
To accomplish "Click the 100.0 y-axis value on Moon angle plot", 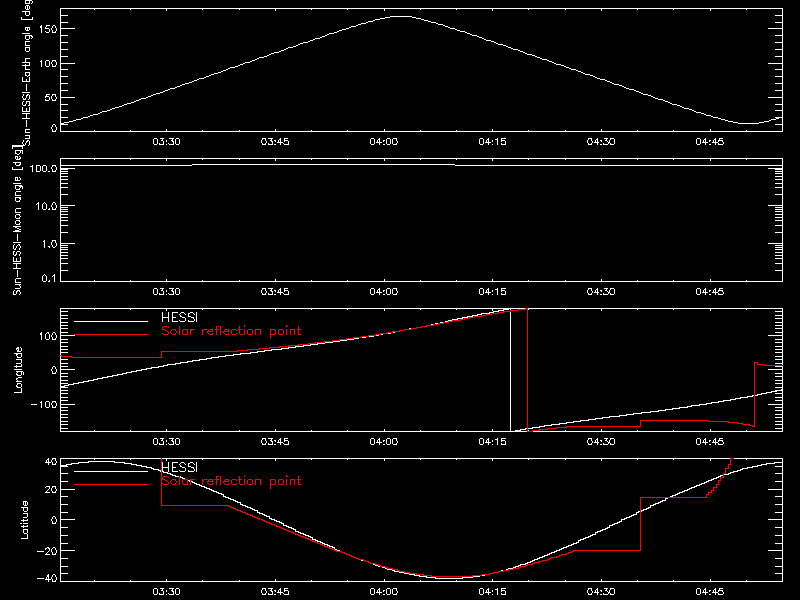I will coord(43,168).
